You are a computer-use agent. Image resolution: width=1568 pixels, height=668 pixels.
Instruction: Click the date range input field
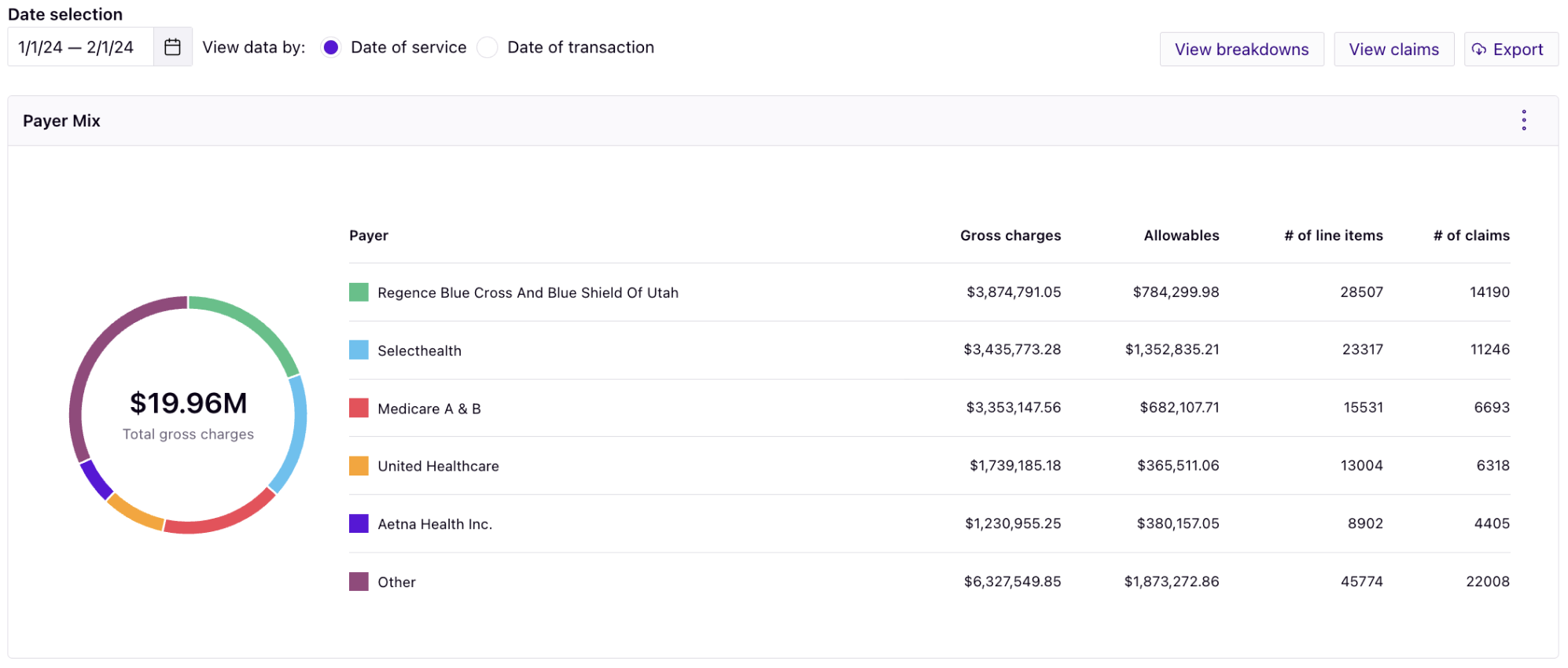pyautogui.click(x=81, y=47)
